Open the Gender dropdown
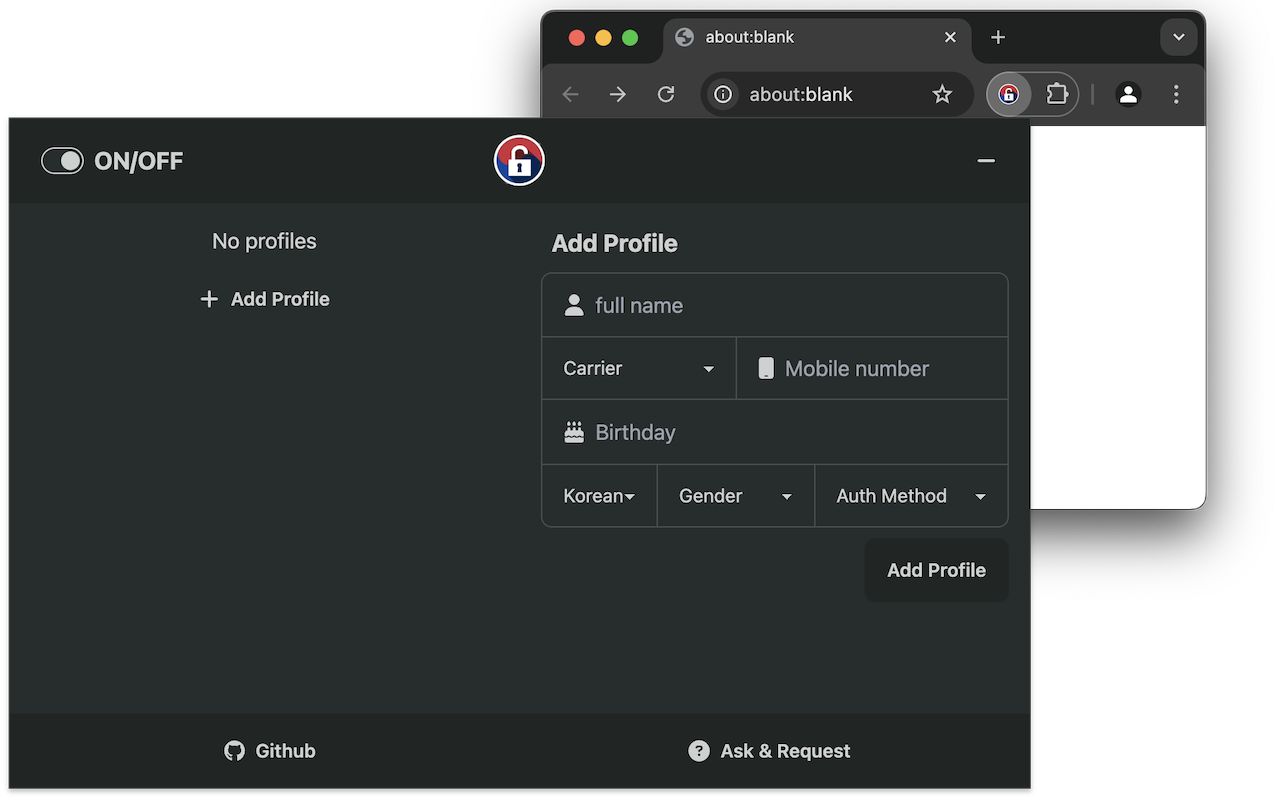The width and height of the screenshot is (1280, 800). [736, 496]
